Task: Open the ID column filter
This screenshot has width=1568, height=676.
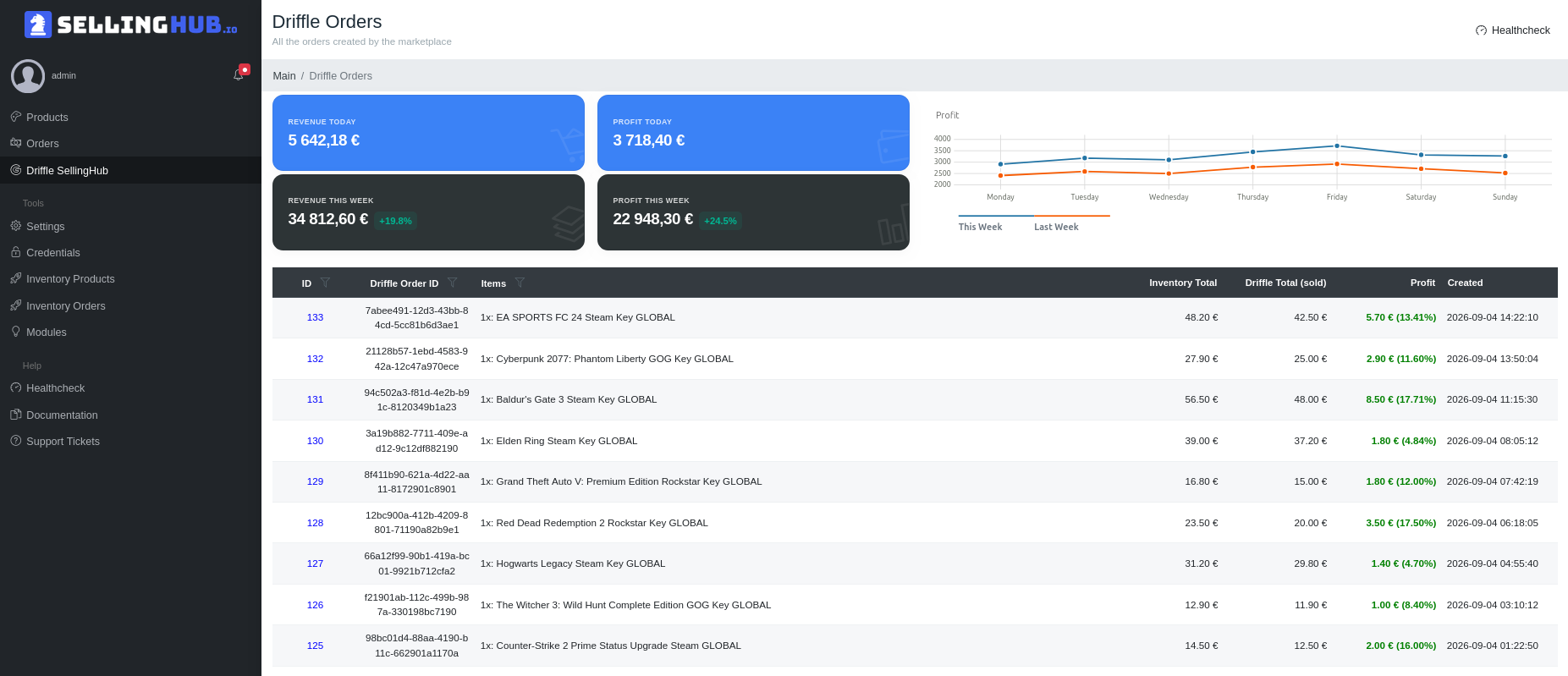Action: 325,283
